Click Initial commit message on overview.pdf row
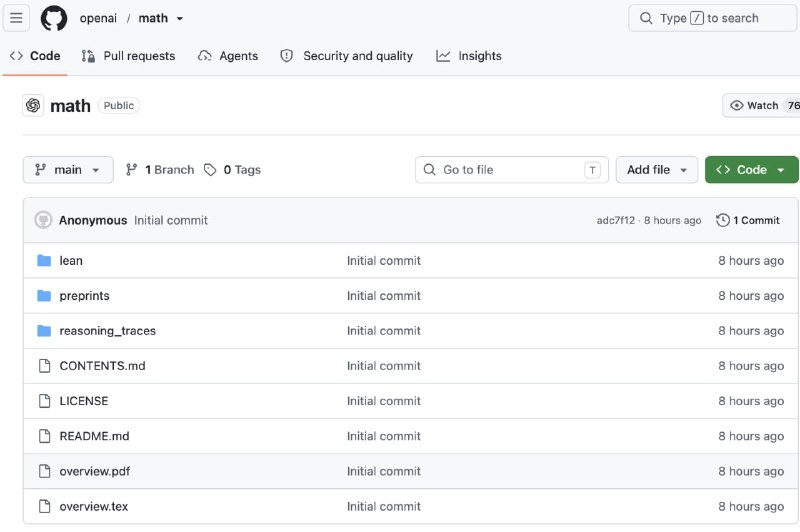800x532 pixels. click(x=384, y=471)
